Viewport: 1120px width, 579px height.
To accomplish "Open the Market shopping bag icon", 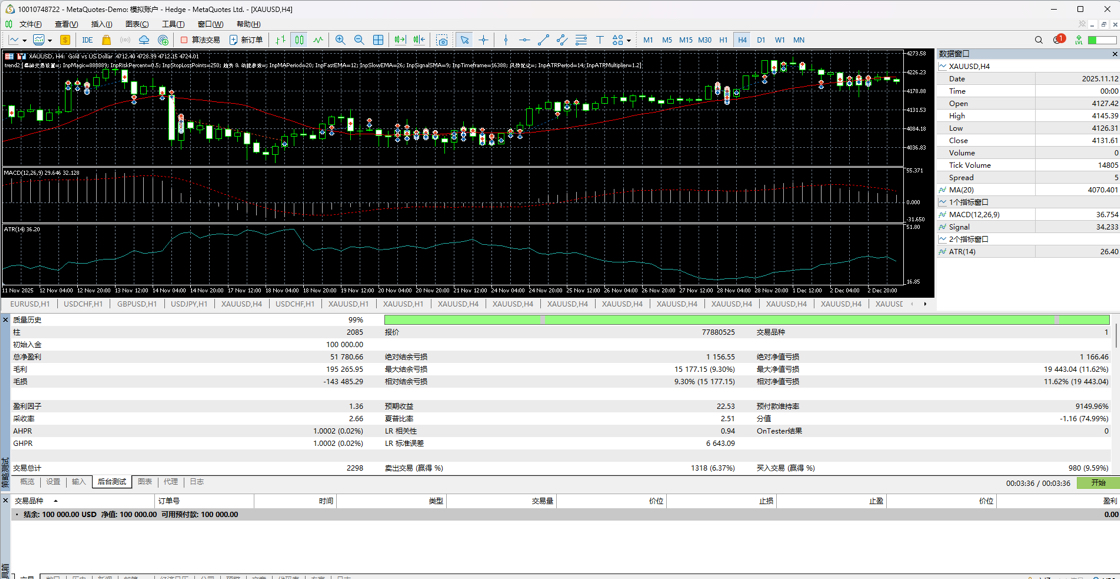I will point(106,40).
